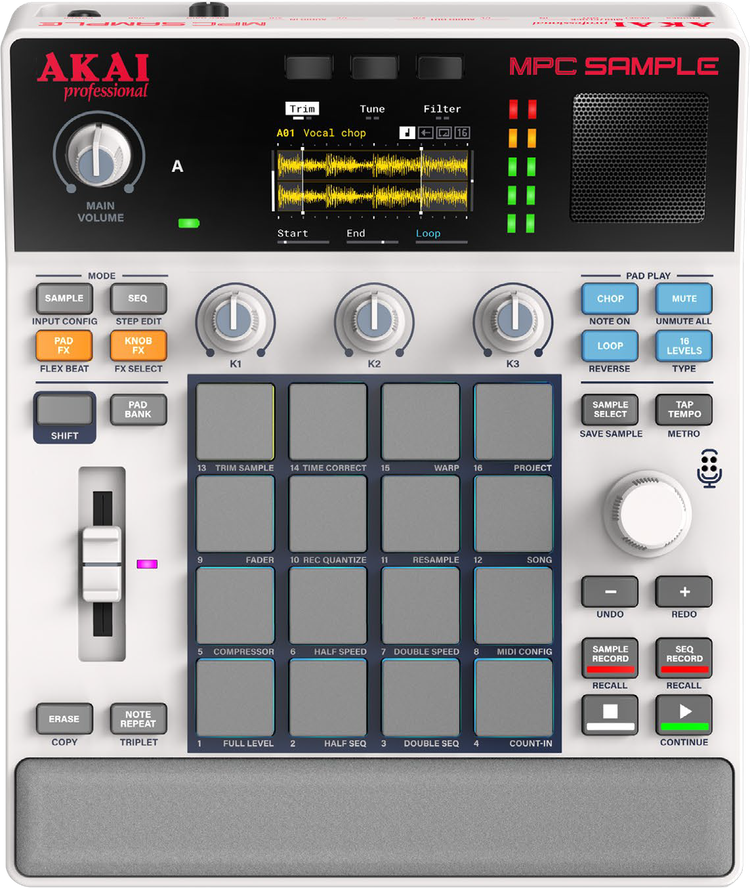Click the magenta fader indicator LED
This screenshot has height=888, width=750.
coord(147,564)
